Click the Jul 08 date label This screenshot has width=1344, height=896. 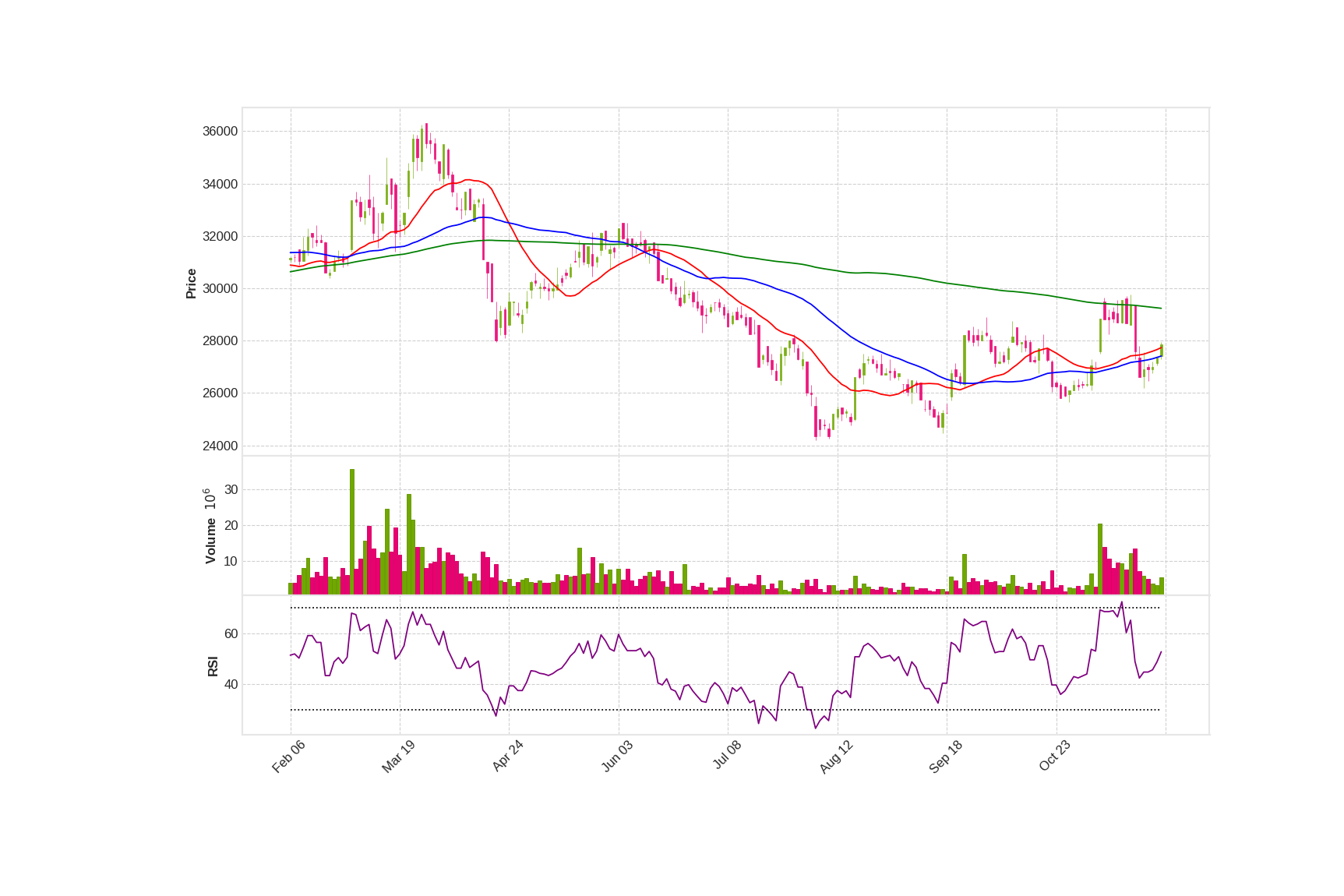727,756
